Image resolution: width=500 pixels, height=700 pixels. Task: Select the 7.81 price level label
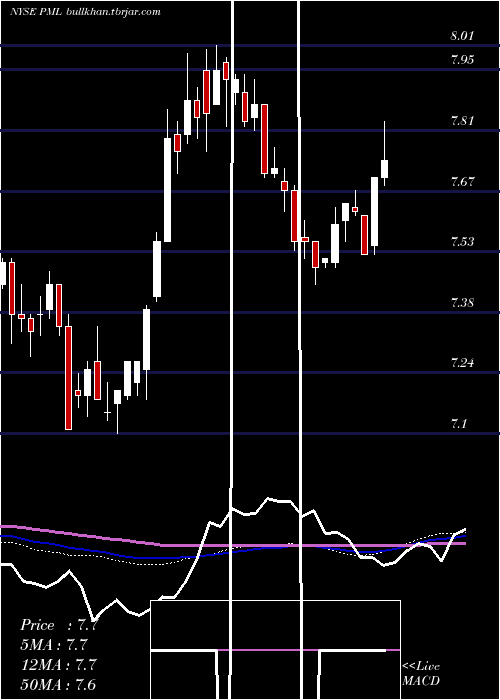point(462,121)
